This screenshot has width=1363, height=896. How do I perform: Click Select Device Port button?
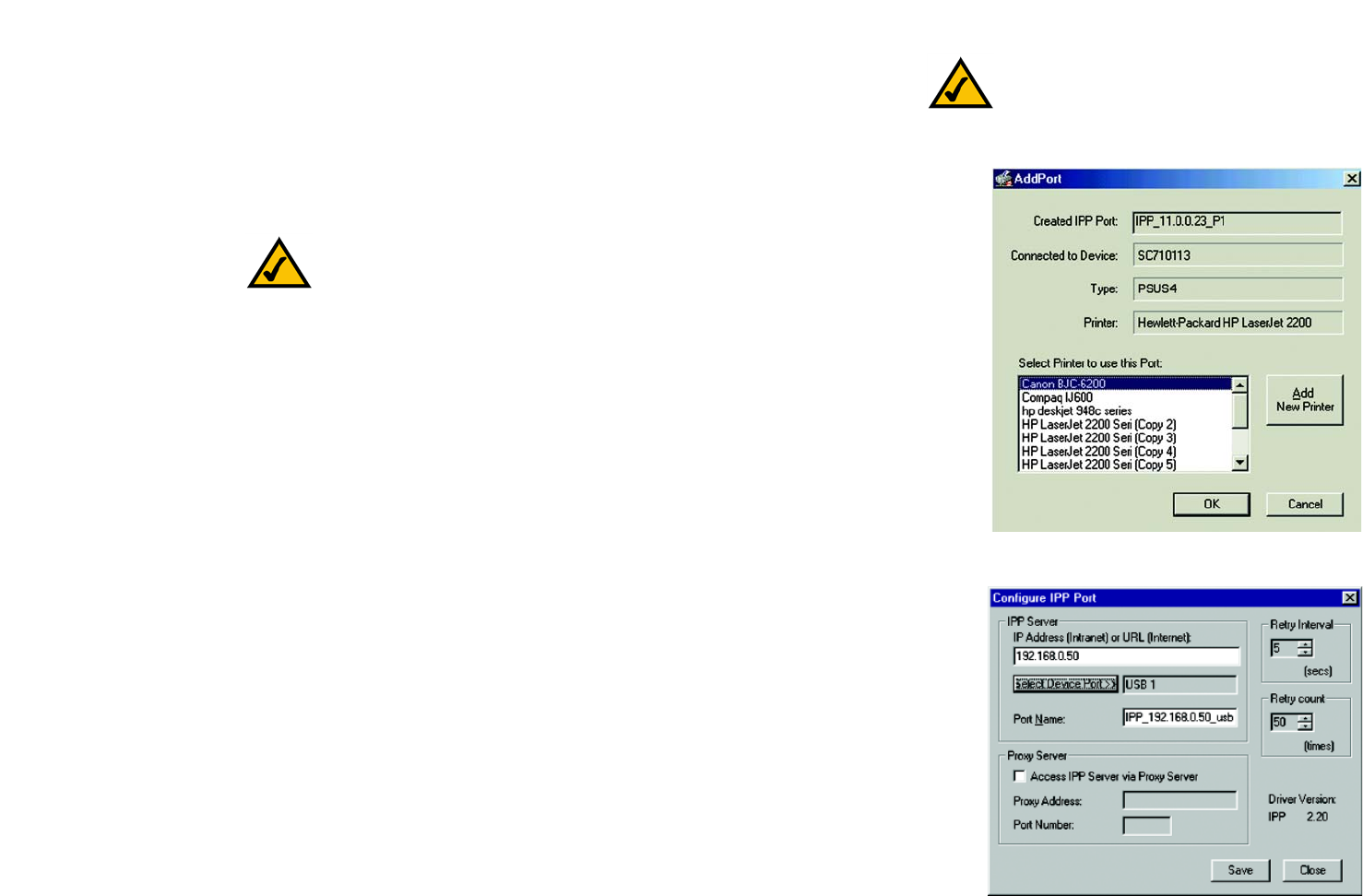coord(1065,684)
